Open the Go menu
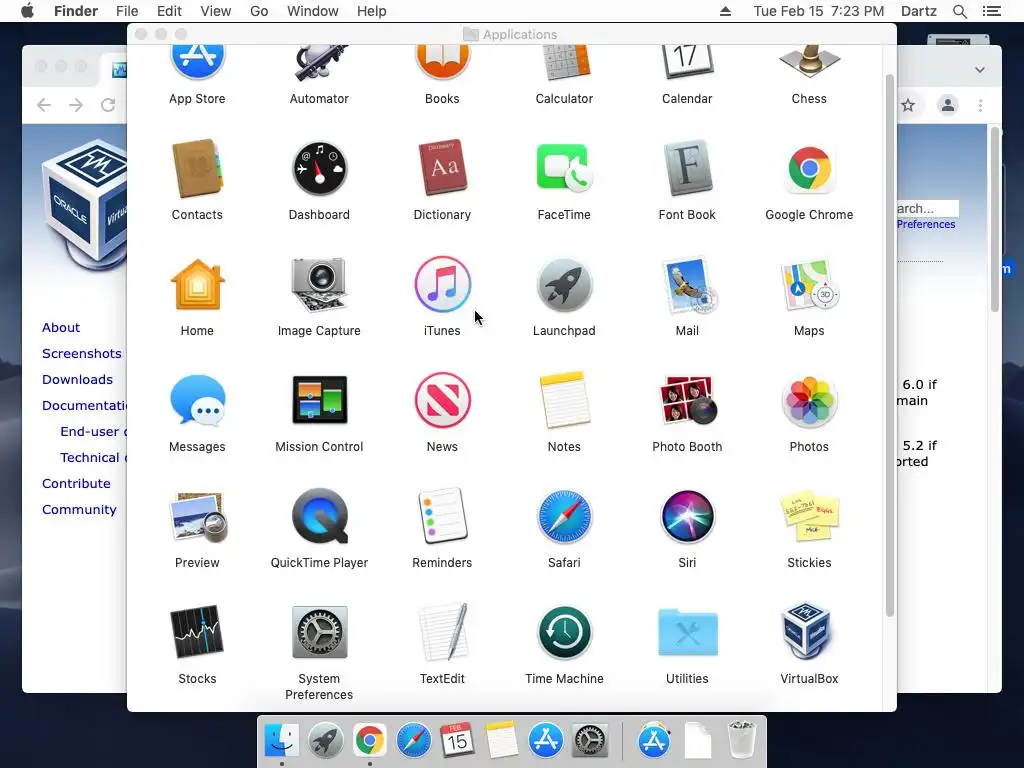 (x=259, y=11)
